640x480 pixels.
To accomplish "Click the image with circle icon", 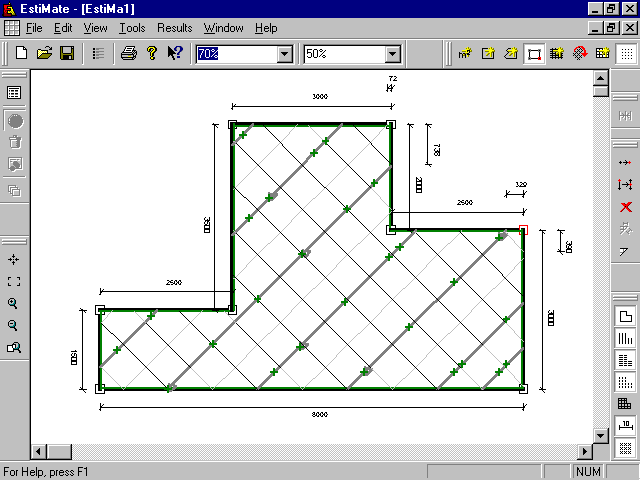I will pyautogui.click(x=15, y=164).
